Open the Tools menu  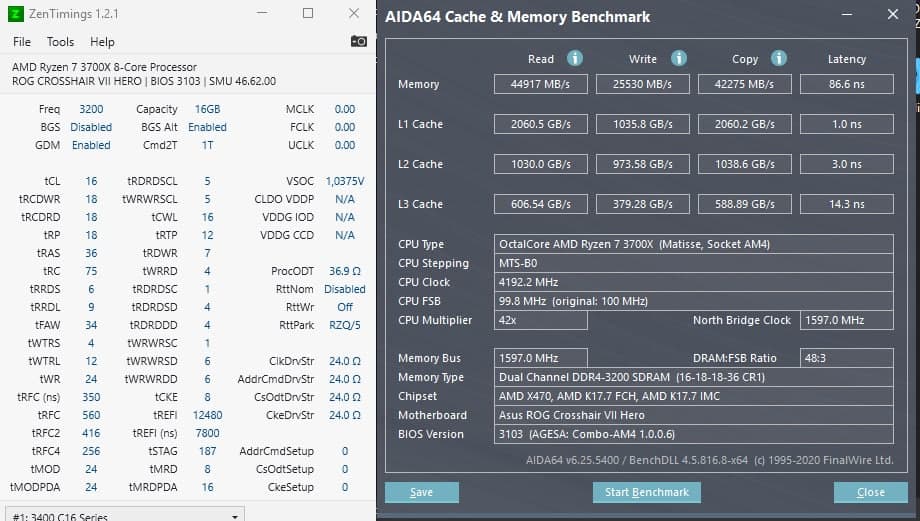tap(60, 42)
